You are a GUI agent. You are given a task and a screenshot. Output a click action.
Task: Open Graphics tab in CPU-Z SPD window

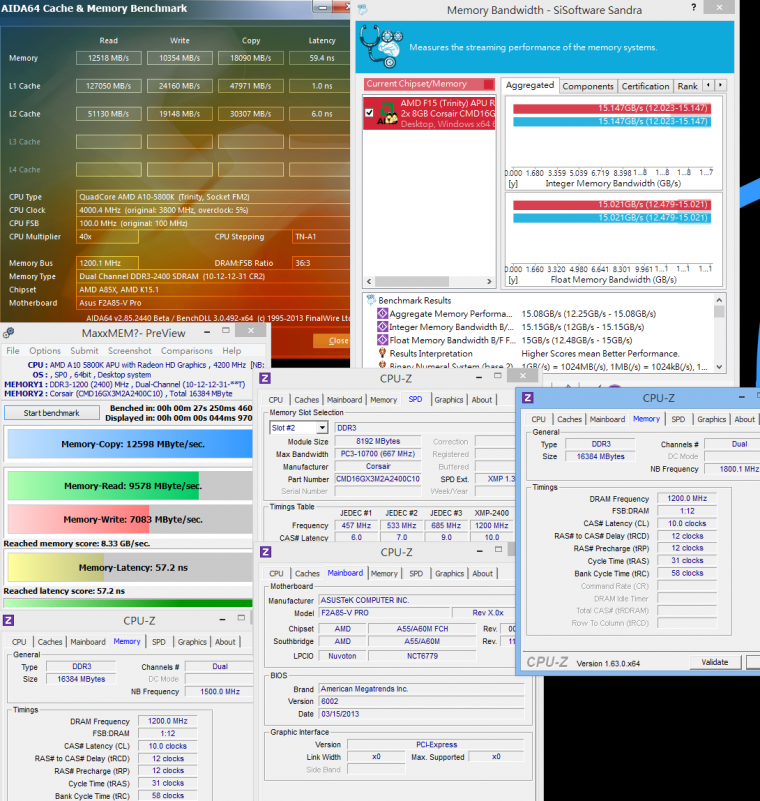coord(448,399)
